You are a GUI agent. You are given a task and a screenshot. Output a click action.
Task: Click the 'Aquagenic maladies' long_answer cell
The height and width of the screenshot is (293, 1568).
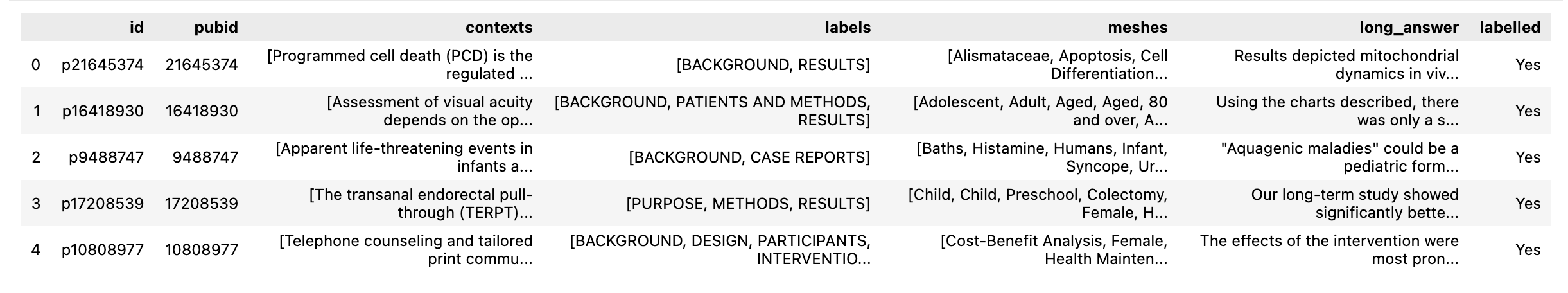[x=1339, y=157]
